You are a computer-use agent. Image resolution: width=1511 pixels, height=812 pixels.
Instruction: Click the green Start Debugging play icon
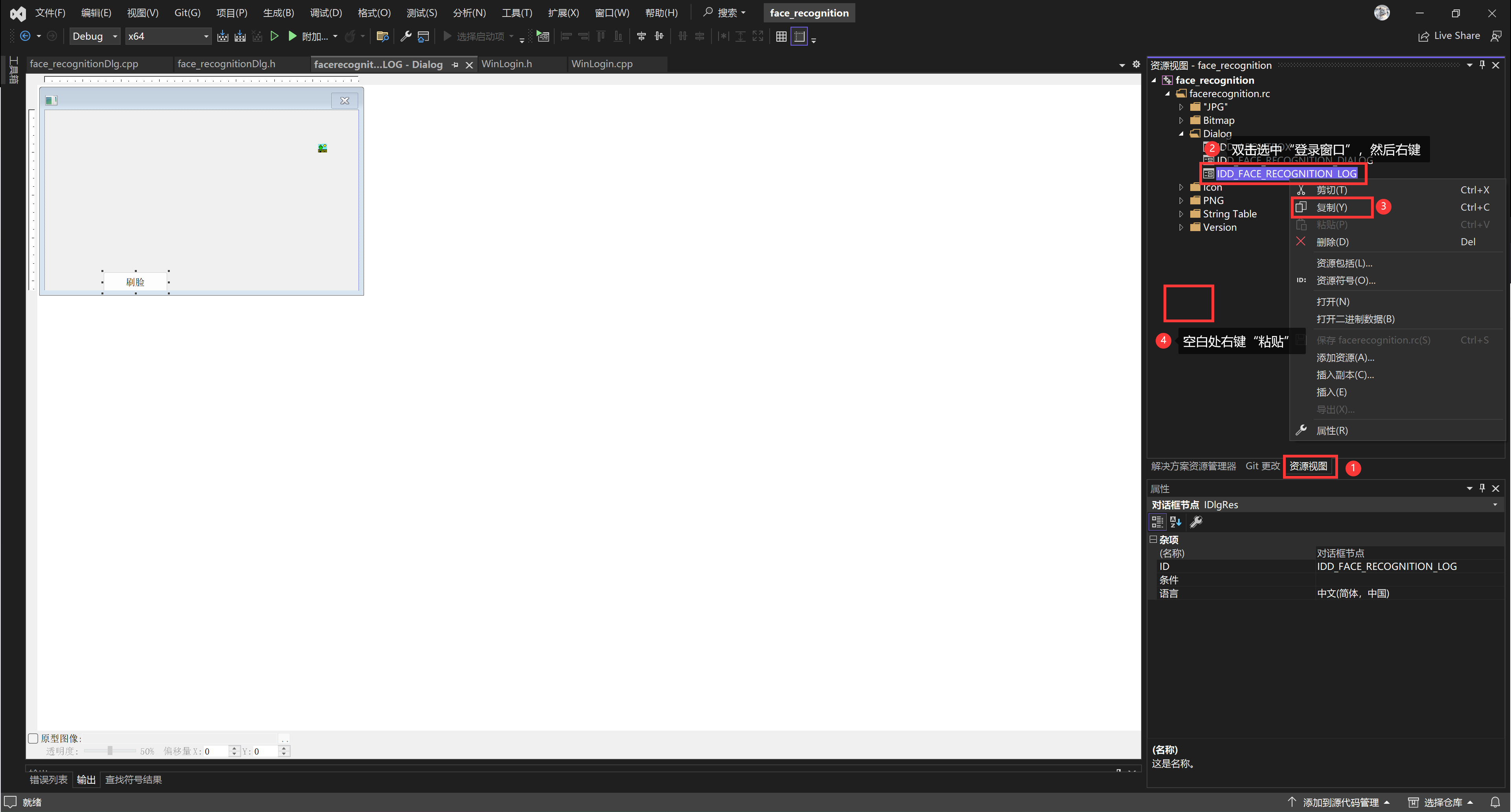292,37
